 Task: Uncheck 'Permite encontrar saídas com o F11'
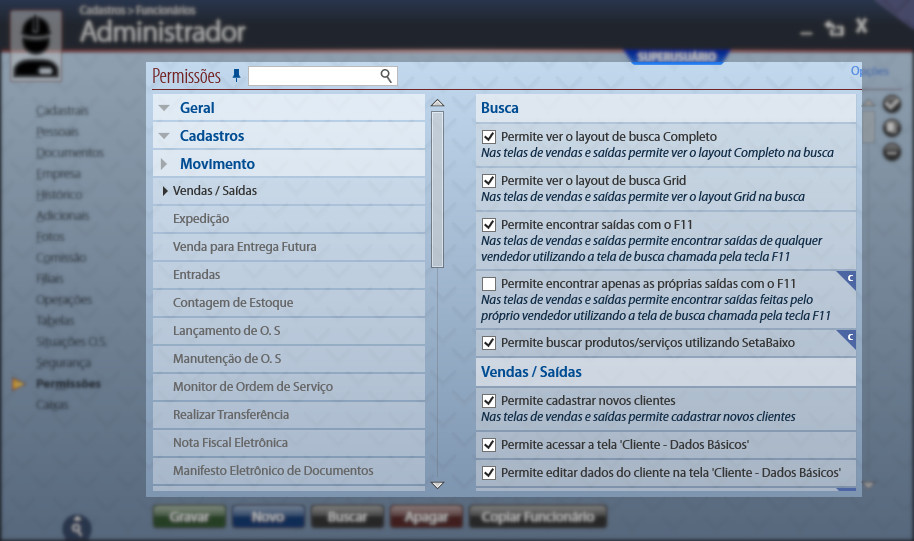click(489, 225)
